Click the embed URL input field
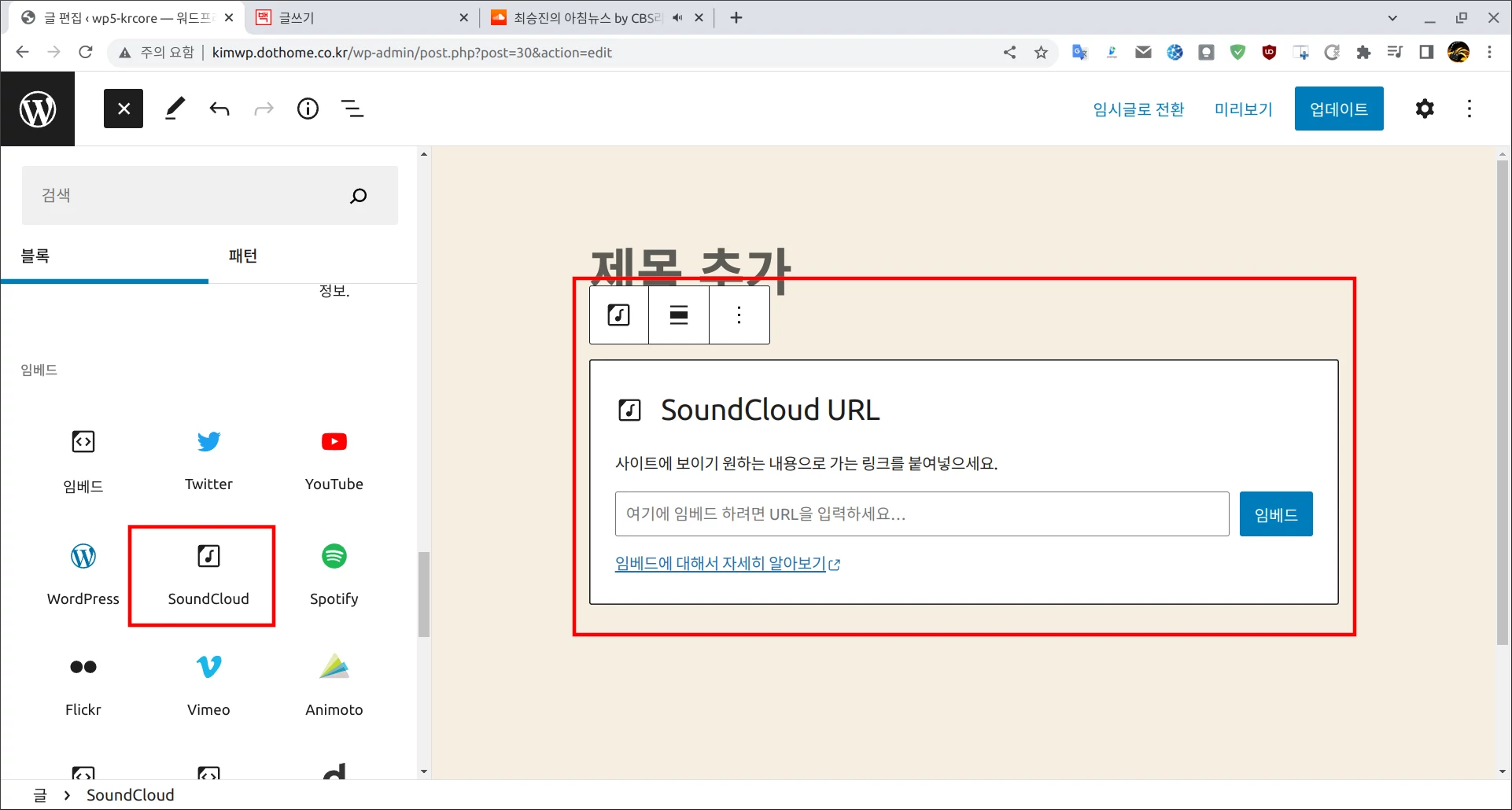The image size is (1512, 810). point(920,514)
